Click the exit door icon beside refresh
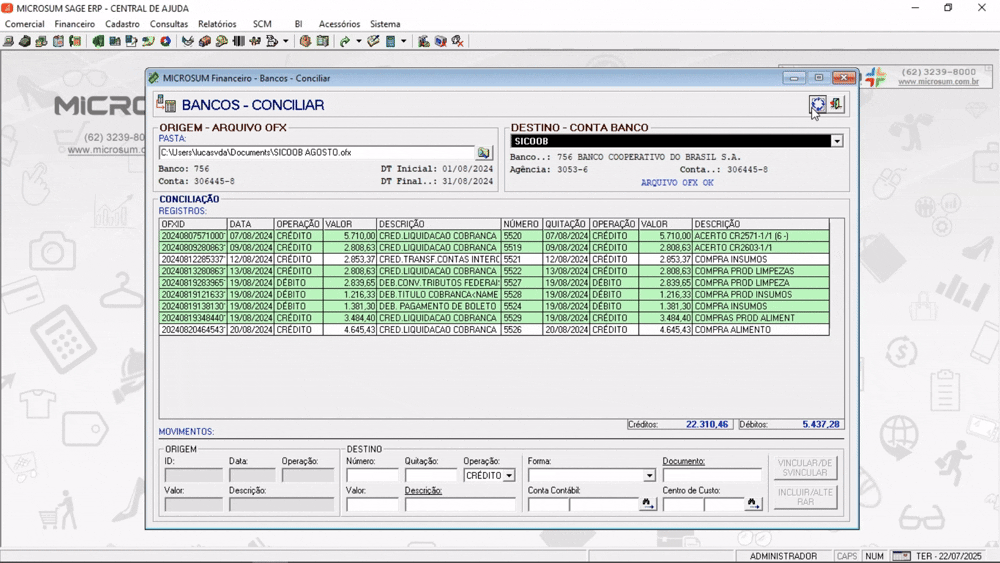 [x=835, y=104]
